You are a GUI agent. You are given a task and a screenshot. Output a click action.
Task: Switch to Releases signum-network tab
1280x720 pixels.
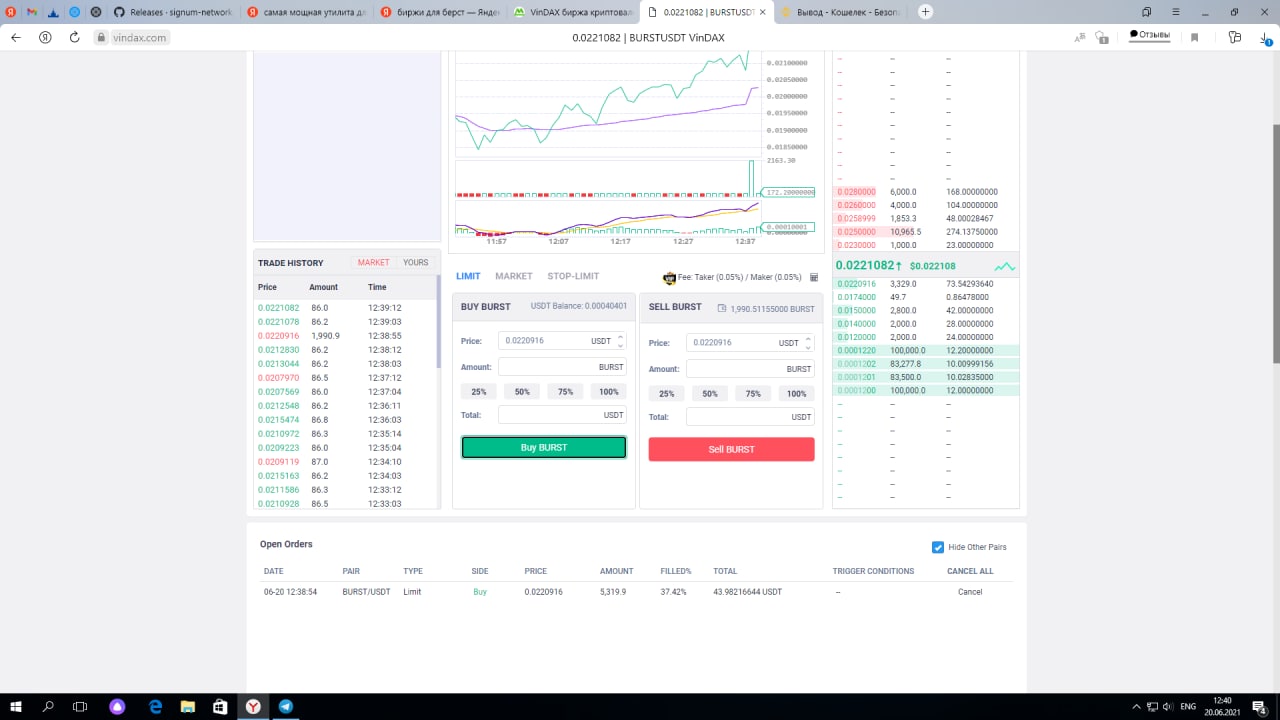pos(172,12)
